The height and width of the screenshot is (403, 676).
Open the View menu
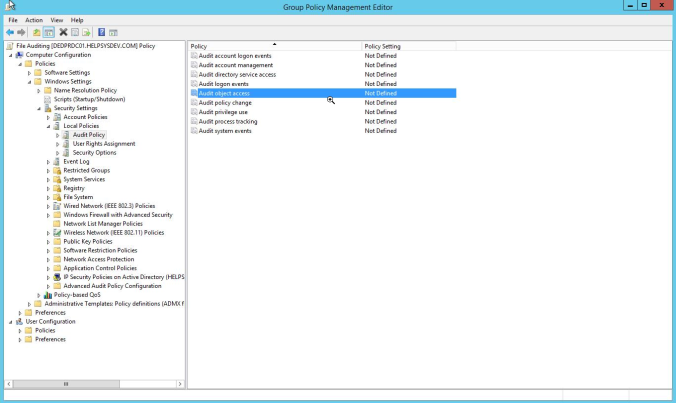click(x=56, y=20)
